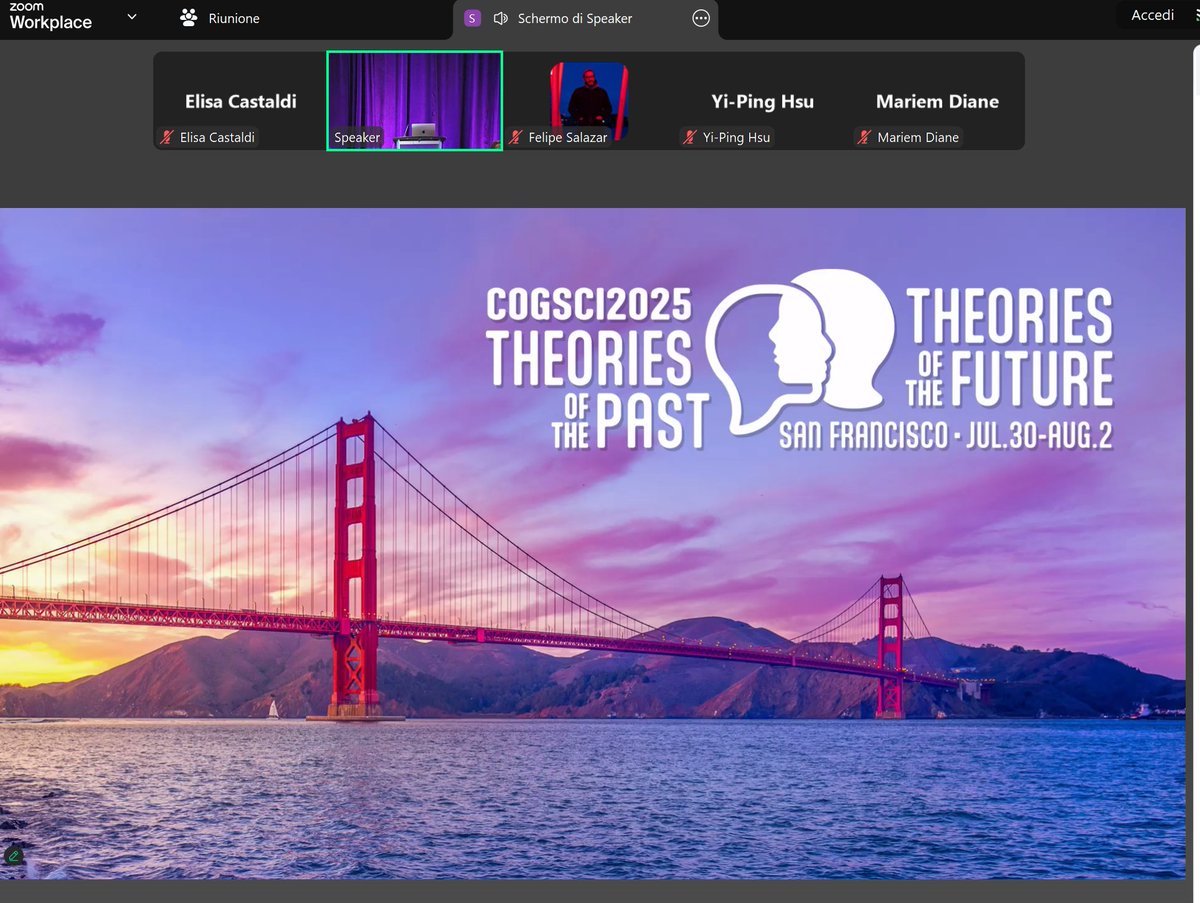The image size is (1200, 903).
Task: Open the meeting annotation pencil tool
Action: pyautogui.click(x=14, y=856)
